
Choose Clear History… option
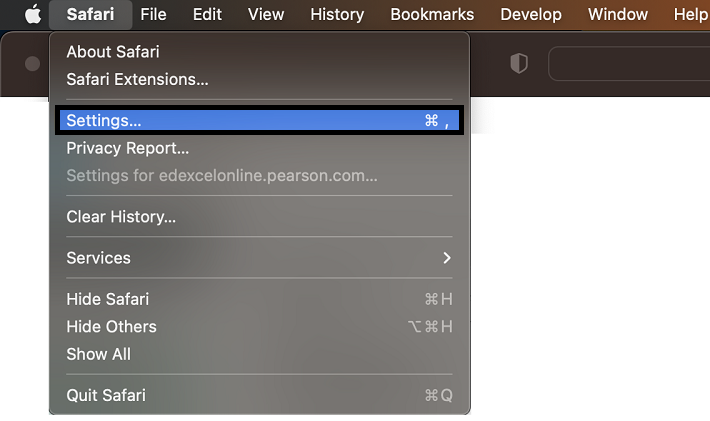tap(121, 217)
